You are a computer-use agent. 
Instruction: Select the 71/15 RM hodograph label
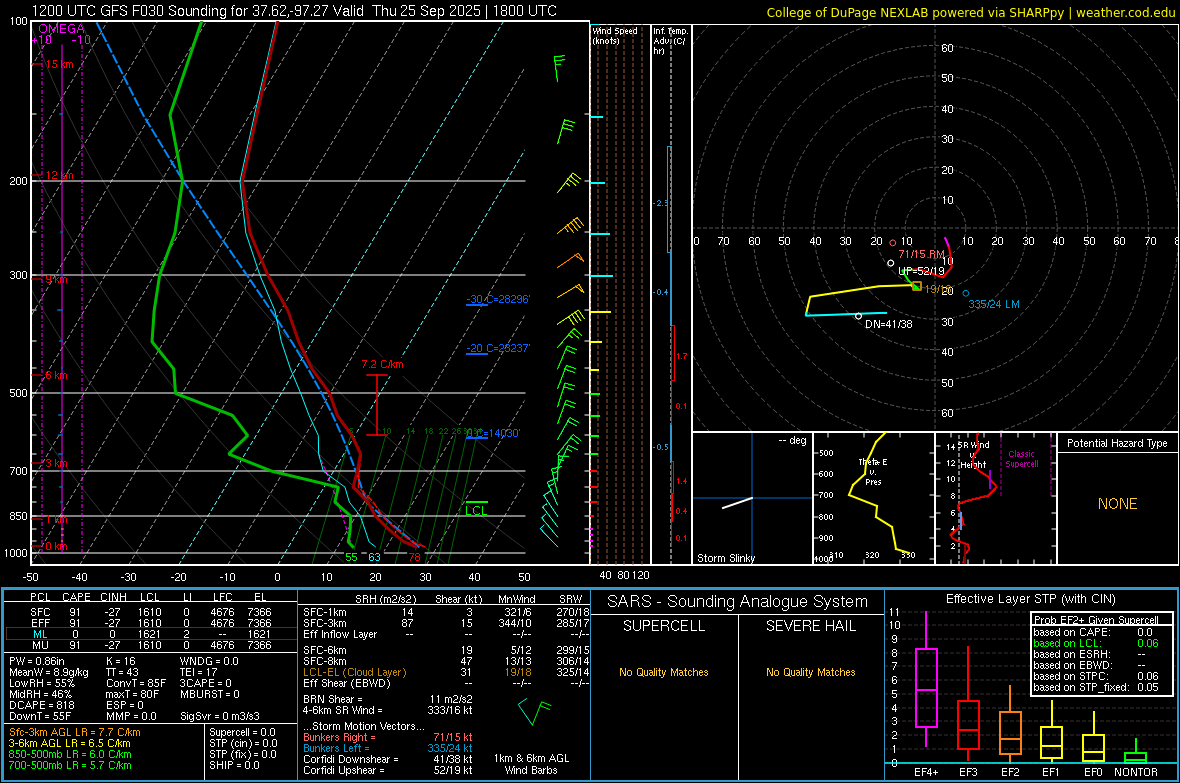[921, 254]
